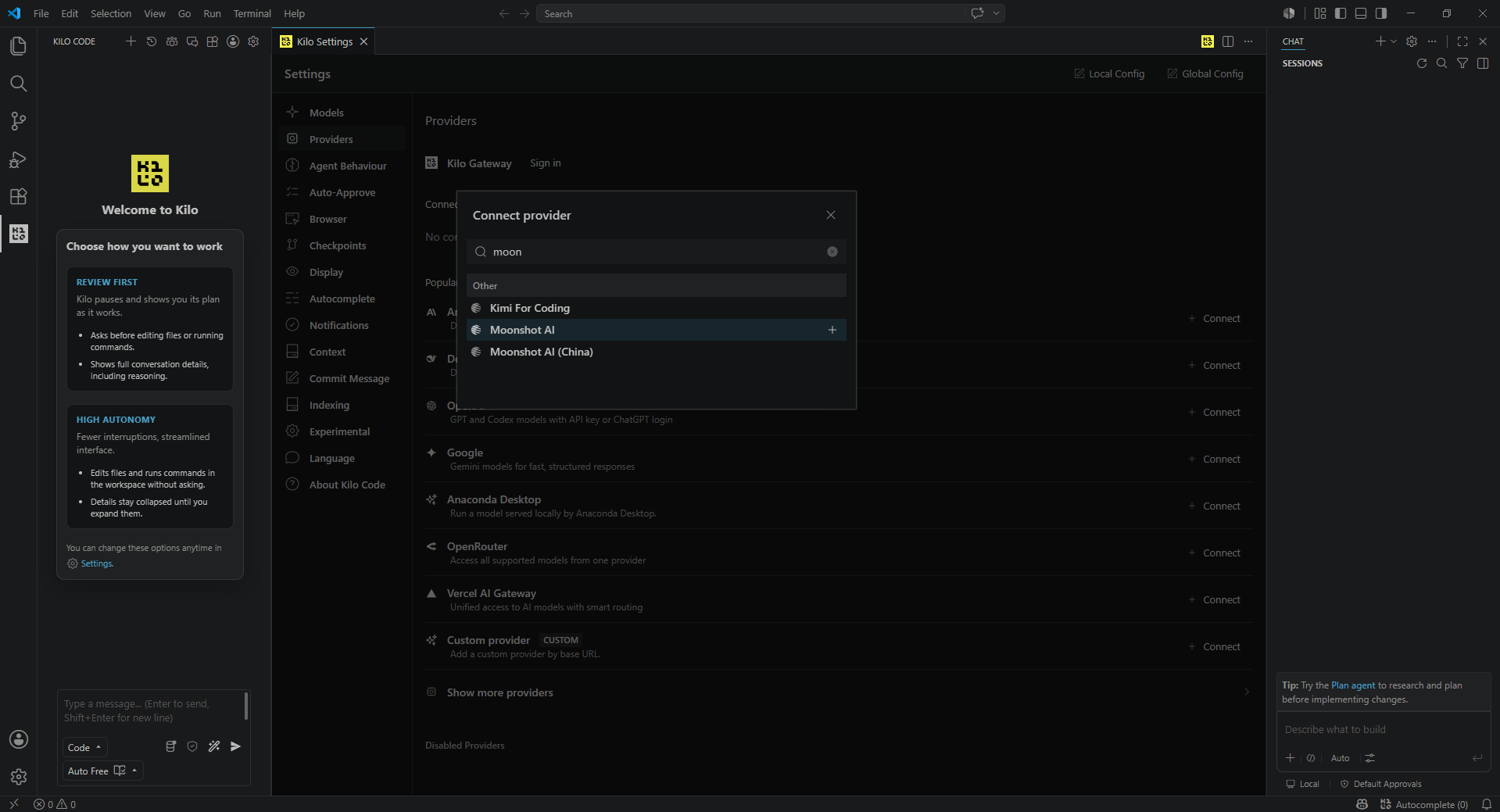Focus the provider search field
This screenshot has width=1500, height=812.
pyautogui.click(x=657, y=252)
